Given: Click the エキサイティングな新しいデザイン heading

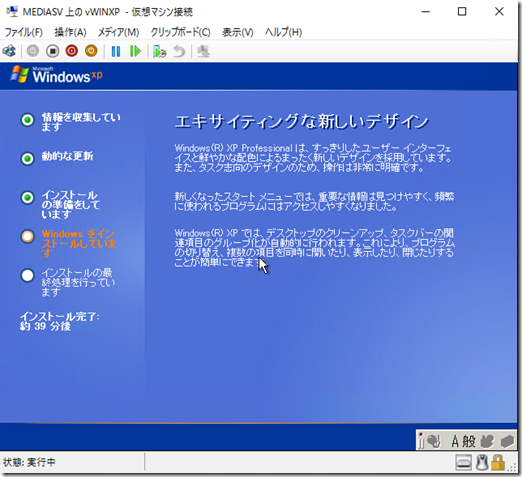Looking at the screenshot, I should [302, 121].
